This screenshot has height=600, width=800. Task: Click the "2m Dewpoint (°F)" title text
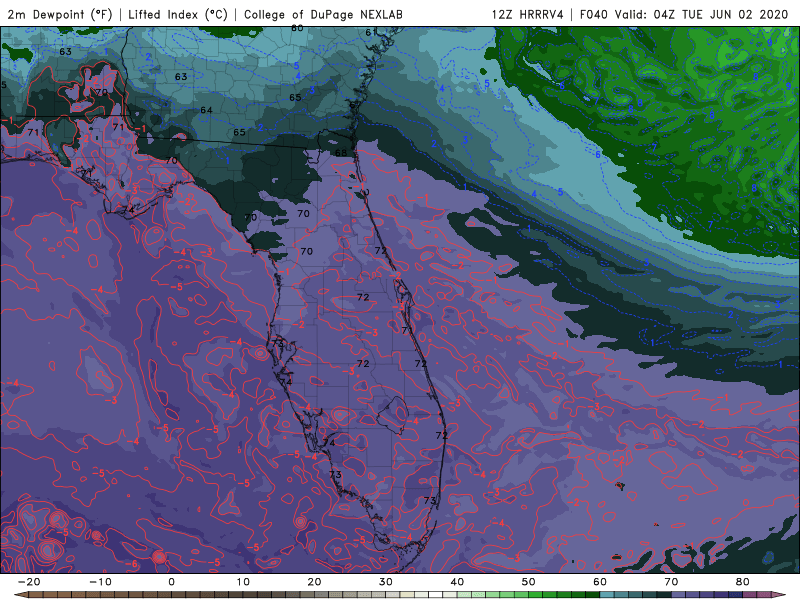(60, 14)
